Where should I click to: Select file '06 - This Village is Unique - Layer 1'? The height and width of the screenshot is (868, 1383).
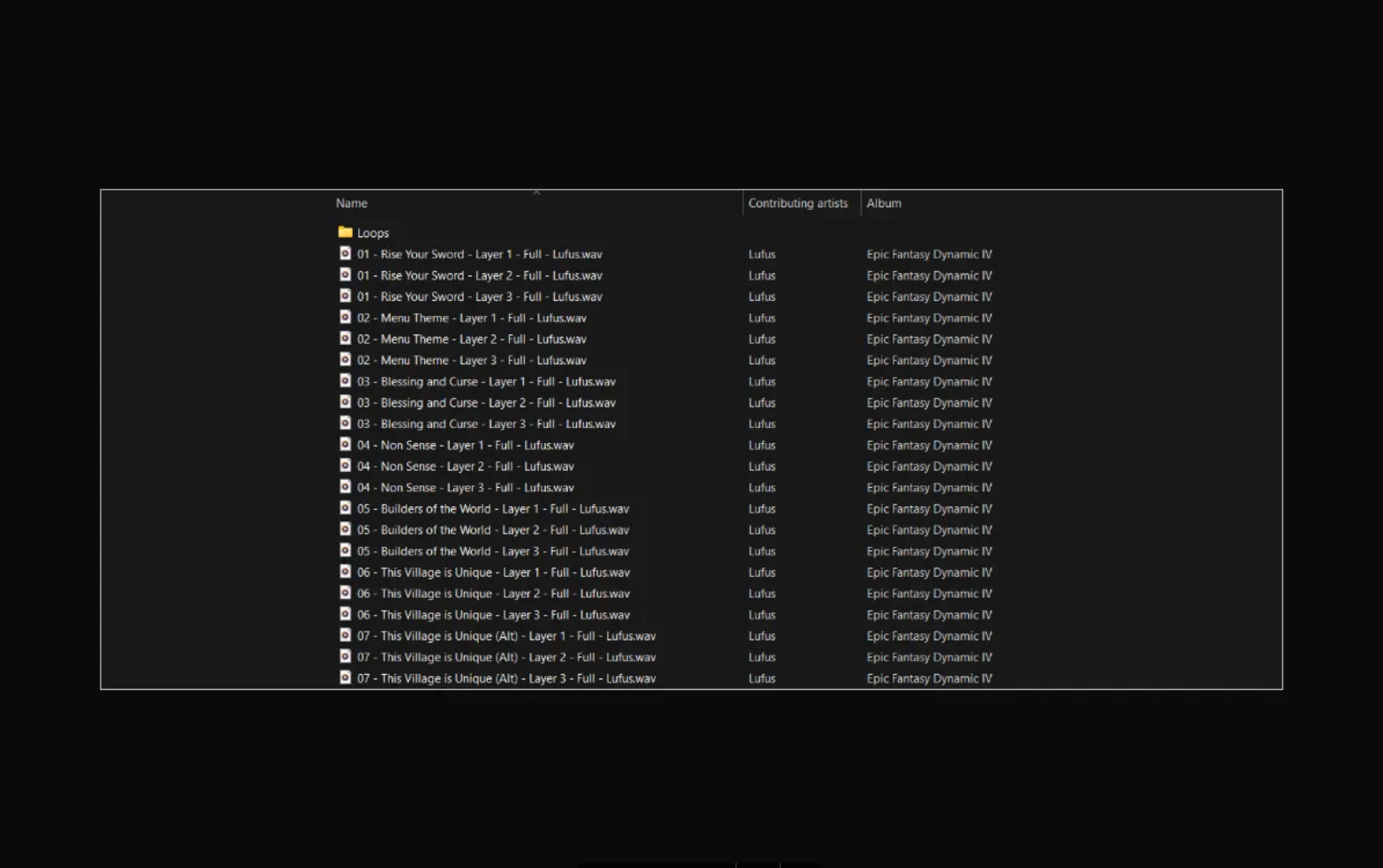pos(494,572)
